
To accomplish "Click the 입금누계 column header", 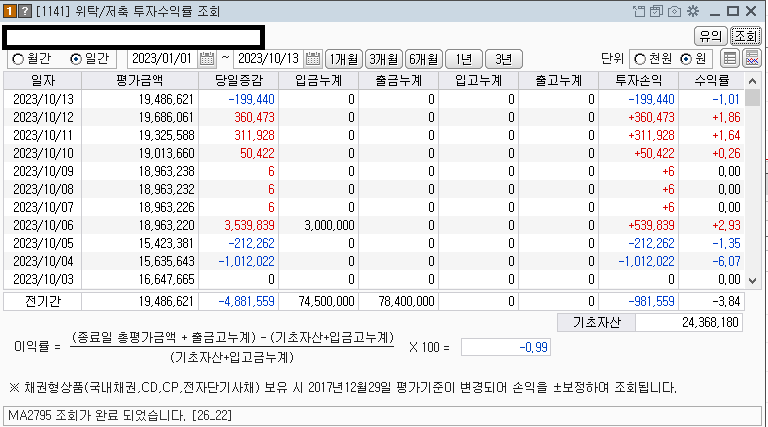I will [318, 80].
